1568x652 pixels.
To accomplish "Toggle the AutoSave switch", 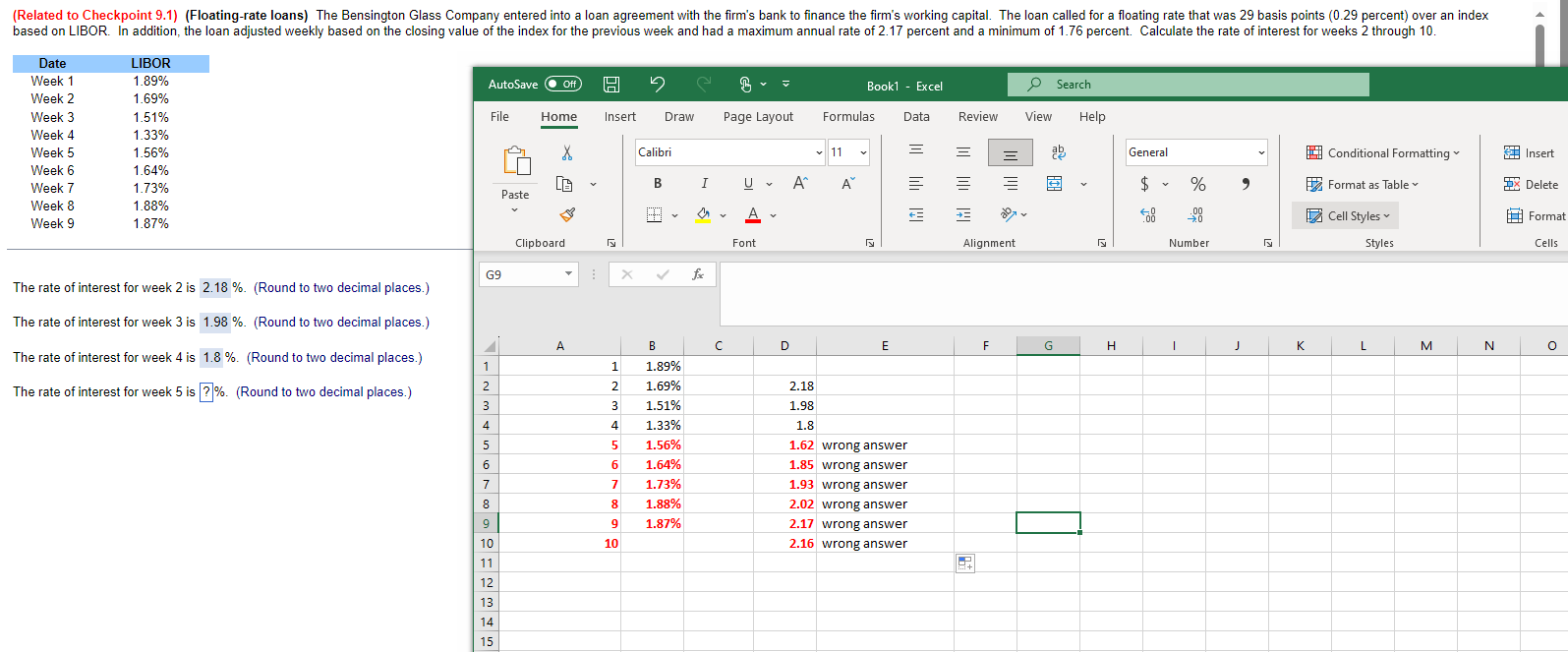I will pyautogui.click(x=563, y=85).
